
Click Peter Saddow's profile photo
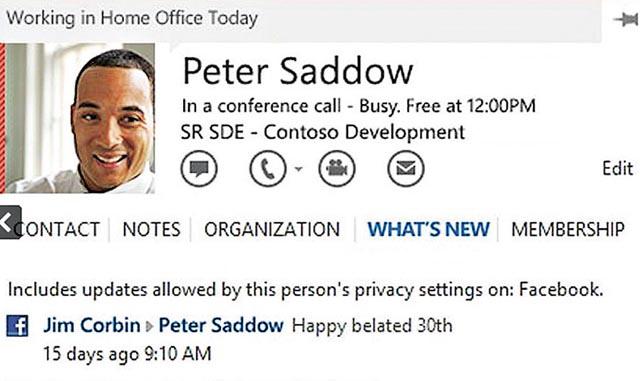80,118
